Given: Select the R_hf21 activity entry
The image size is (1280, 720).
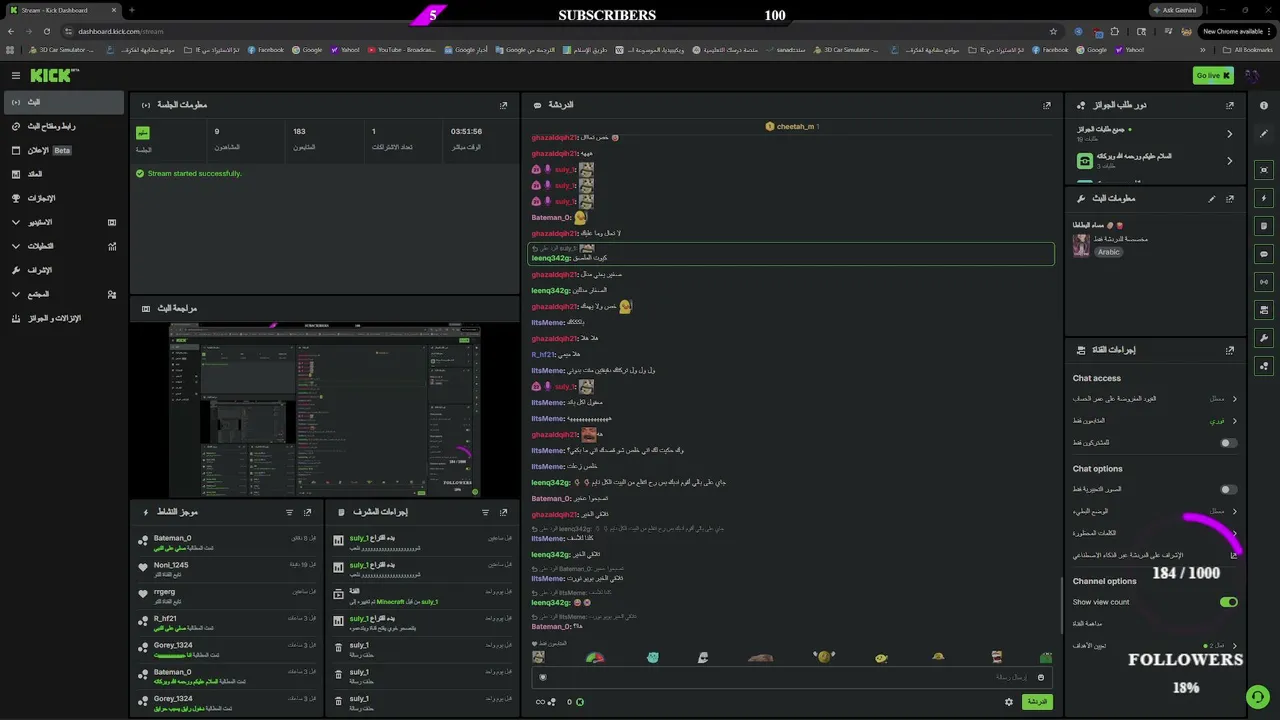Looking at the screenshot, I should click(225, 623).
